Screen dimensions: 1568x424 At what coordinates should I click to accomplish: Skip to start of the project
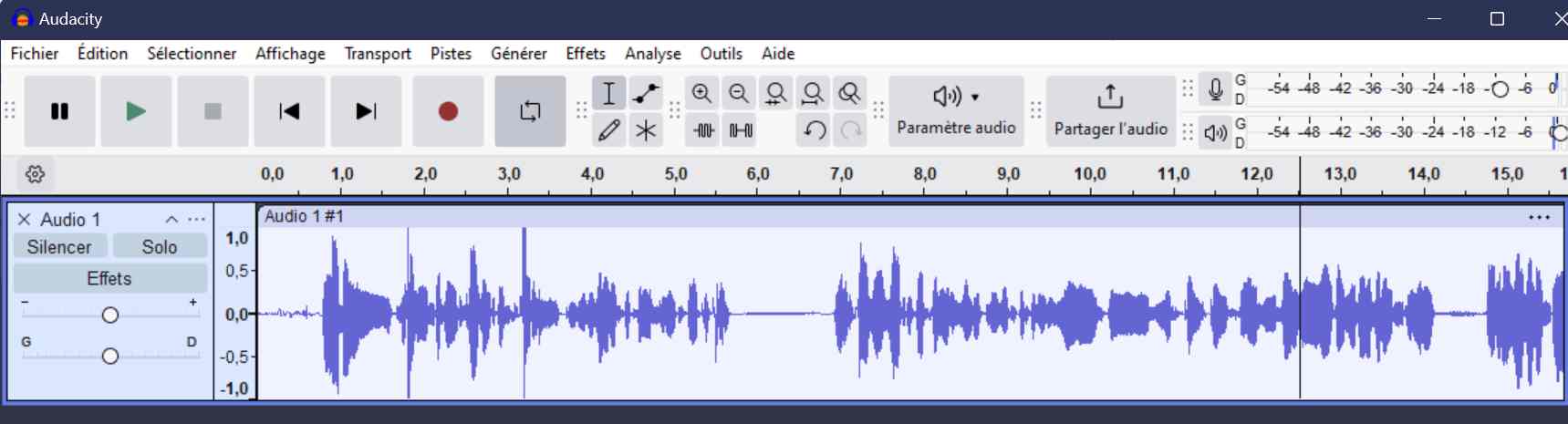(289, 111)
